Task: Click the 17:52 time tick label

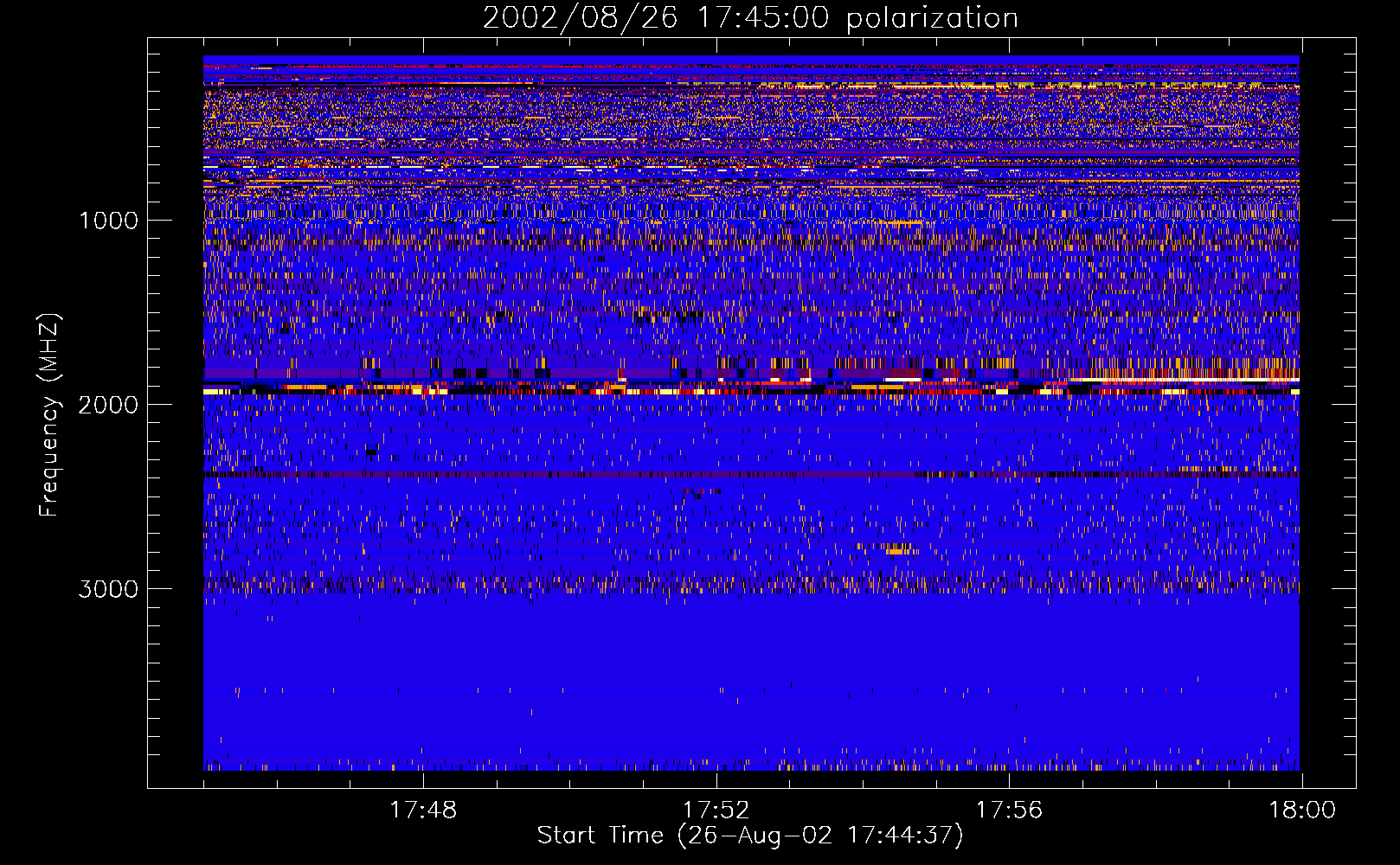Action: tap(716, 811)
